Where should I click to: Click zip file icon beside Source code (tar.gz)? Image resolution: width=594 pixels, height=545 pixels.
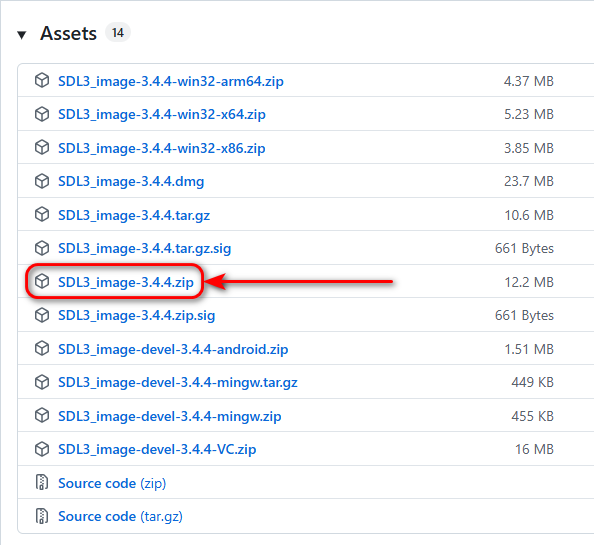click(x=42, y=515)
